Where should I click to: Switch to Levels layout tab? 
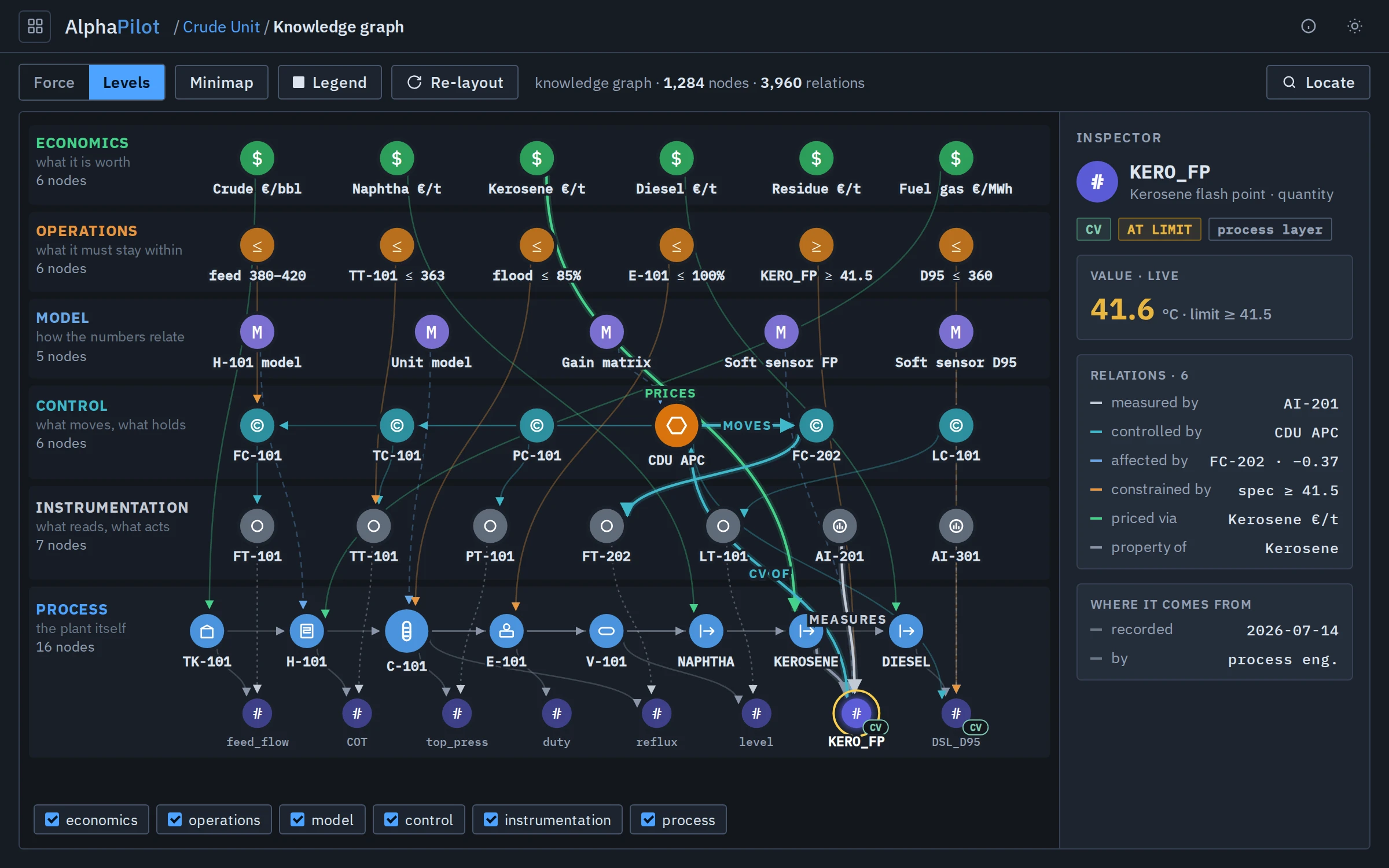coord(127,83)
